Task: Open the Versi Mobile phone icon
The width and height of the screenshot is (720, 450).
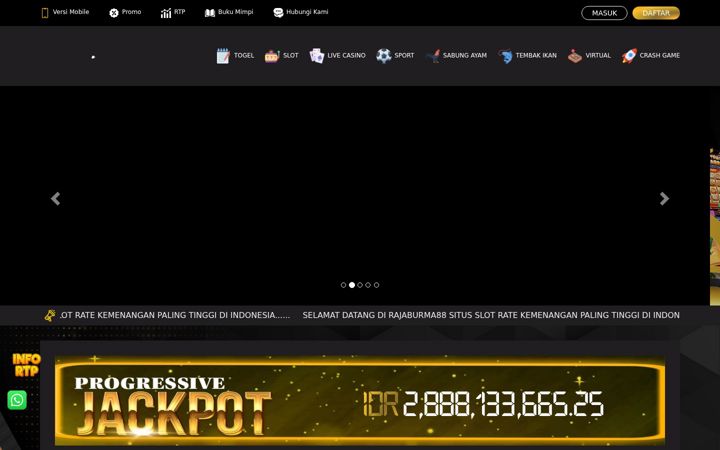Action: [45, 13]
